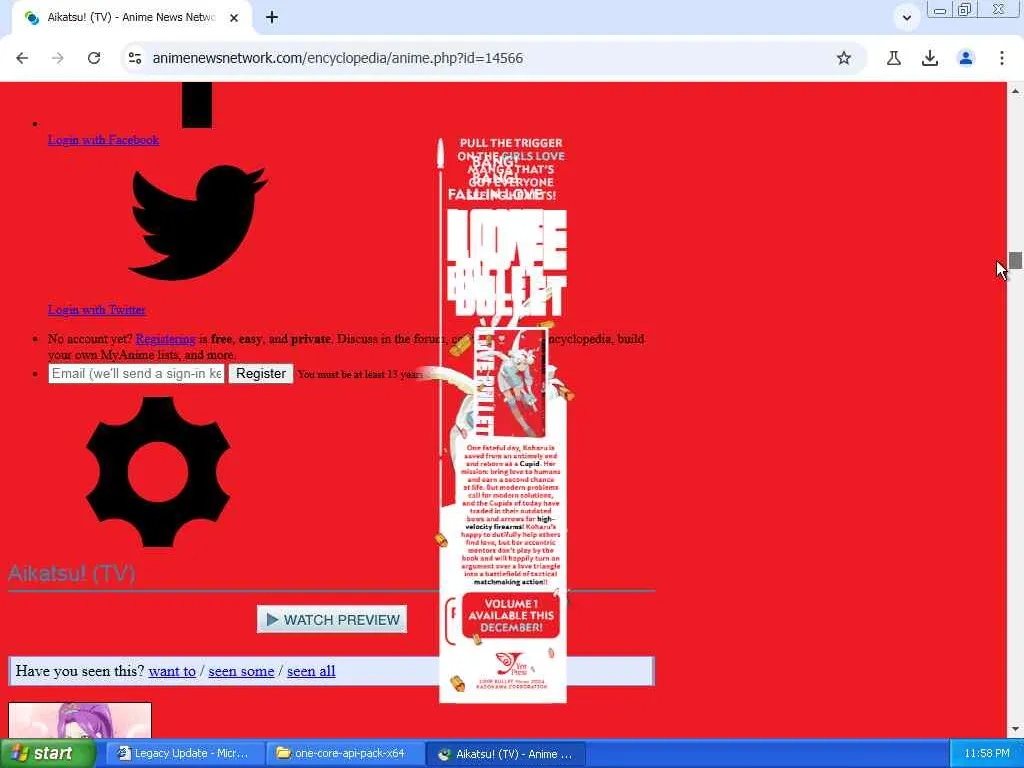Image resolution: width=1024 pixels, height=768 pixels.
Task: Click the scrollbar up arrow
Action: pyautogui.click(x=1015, y=91)
